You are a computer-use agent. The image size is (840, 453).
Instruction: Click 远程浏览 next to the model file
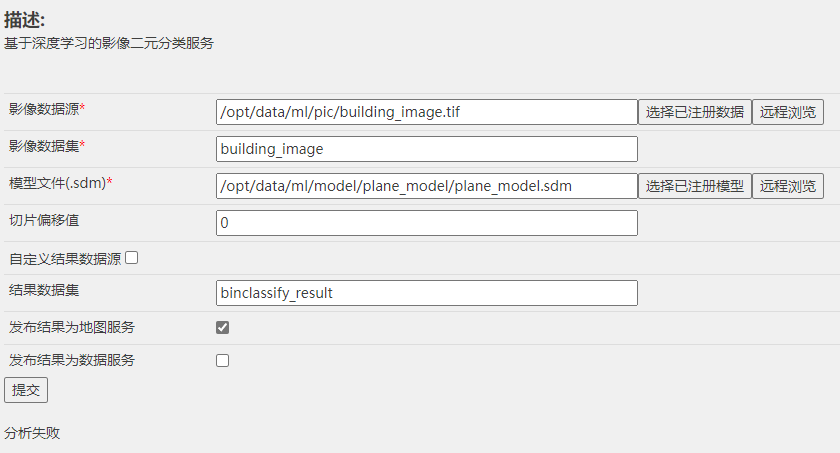[788, 186]
